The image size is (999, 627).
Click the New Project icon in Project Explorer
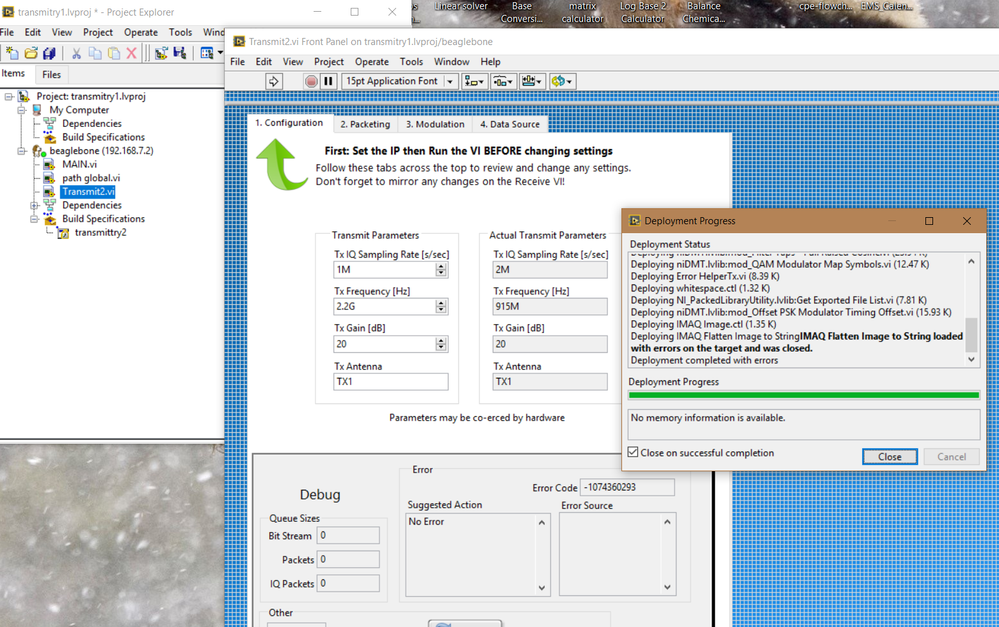click(11, 53)
